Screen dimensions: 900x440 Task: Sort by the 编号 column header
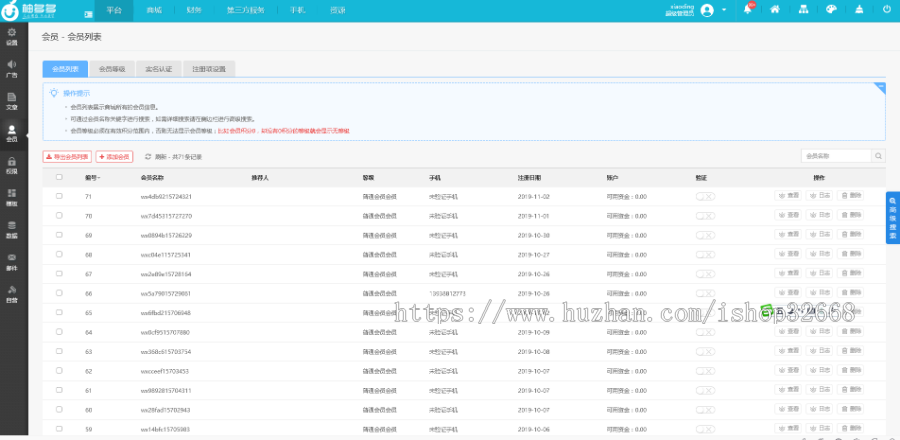[x=92, y=178]
